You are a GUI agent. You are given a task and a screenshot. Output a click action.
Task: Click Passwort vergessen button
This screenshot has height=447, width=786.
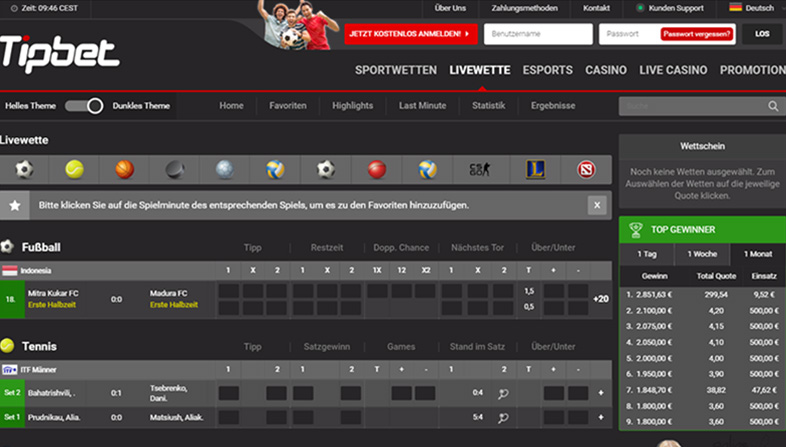click(696, 34)
